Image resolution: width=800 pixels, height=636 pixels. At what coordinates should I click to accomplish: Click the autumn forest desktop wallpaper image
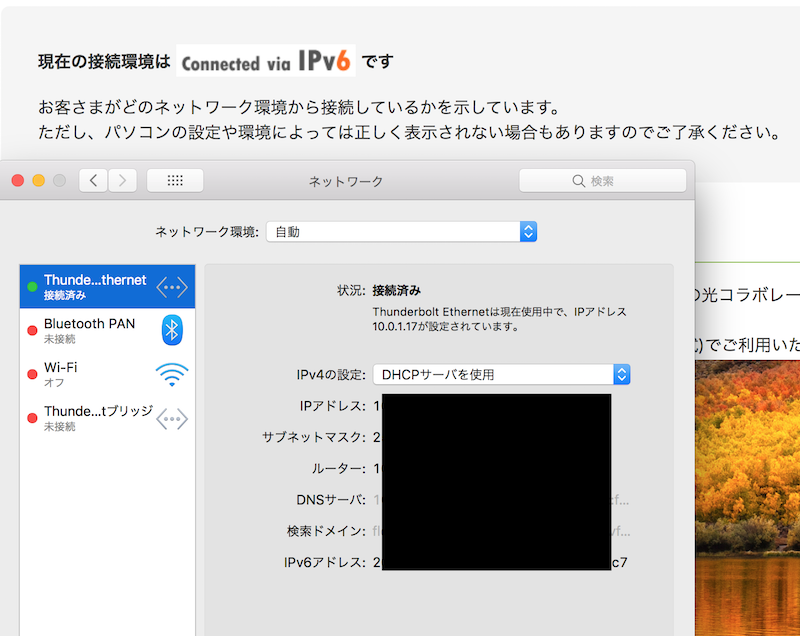click(x=747, y=498)
